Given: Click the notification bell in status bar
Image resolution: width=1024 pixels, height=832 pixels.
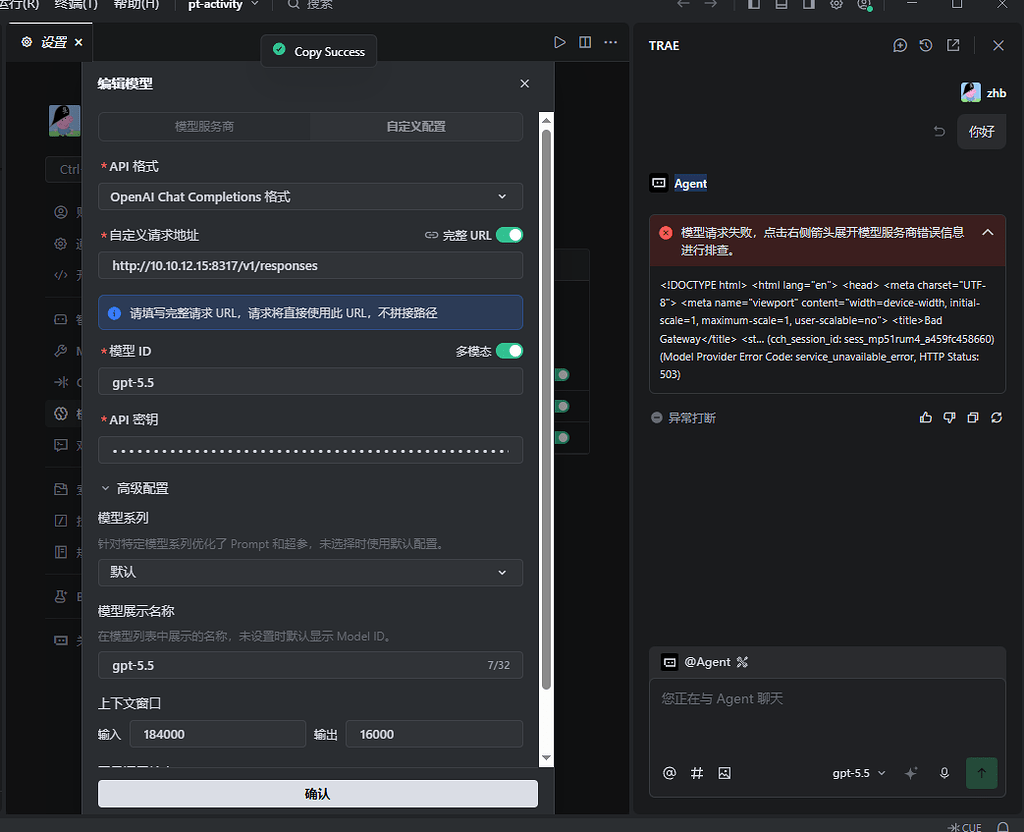Looking at the screenshot, I should [1002, 827].
